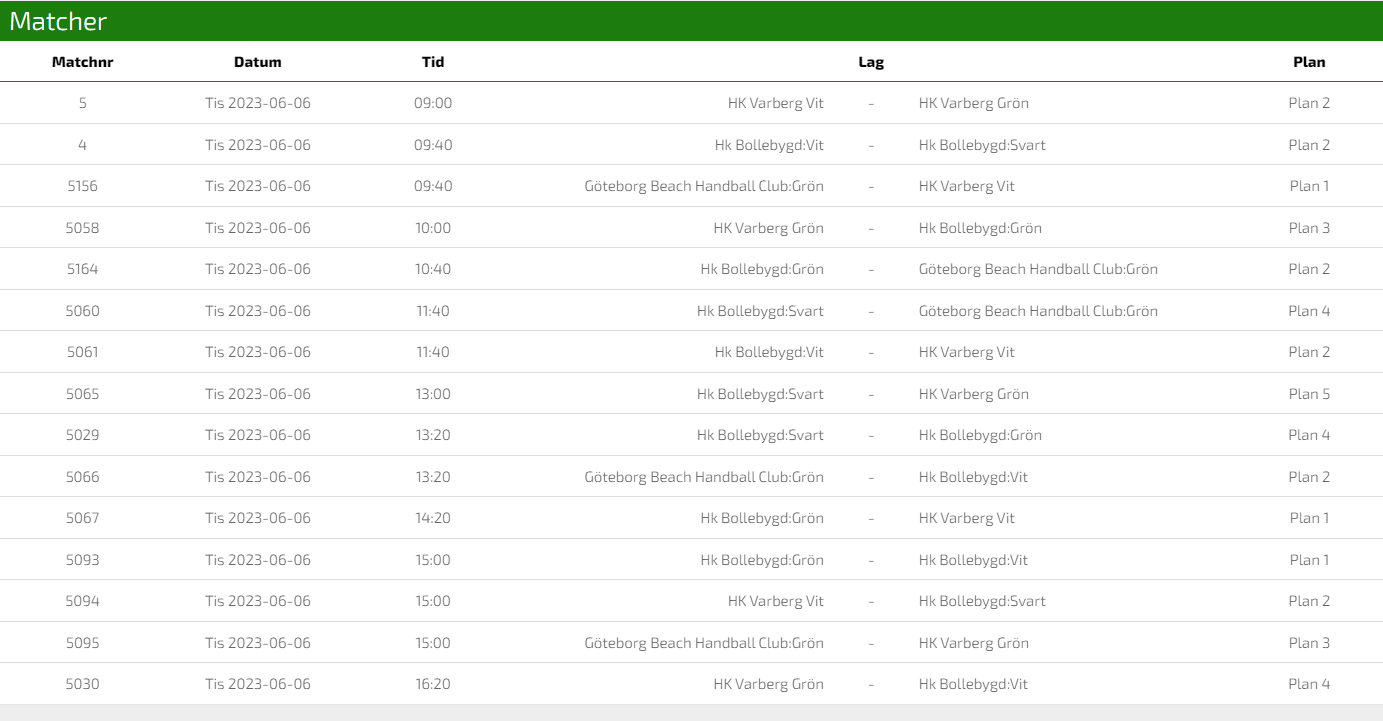Screen dimensions: 1383x721
Task: Click the Plan column header
Action: pyautogui.click(x=1308, y=62)
